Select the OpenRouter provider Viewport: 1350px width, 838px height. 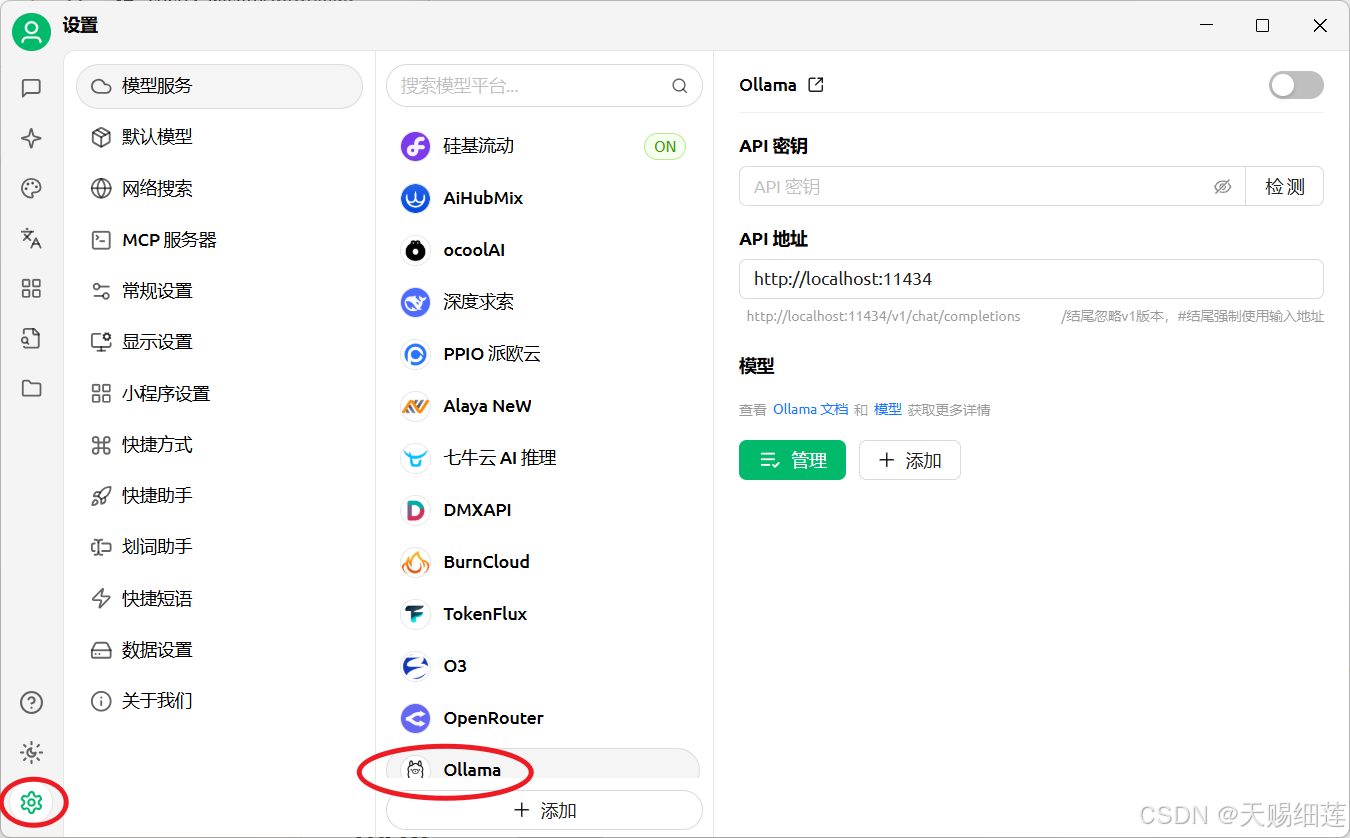(544, 718)
